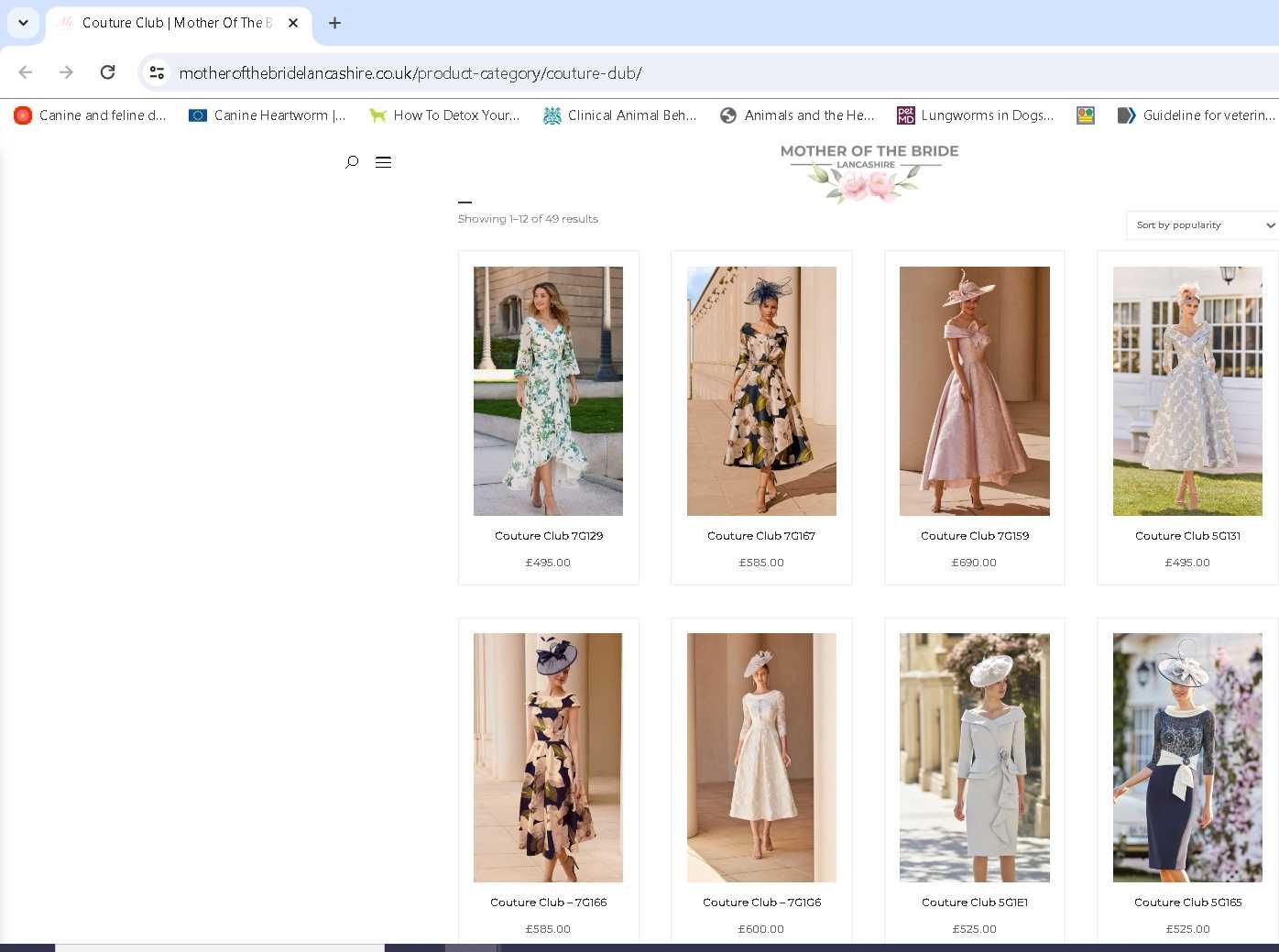Go back with the browser back arrow
Screen dimensions: 1279x952
tap(26, 72)
